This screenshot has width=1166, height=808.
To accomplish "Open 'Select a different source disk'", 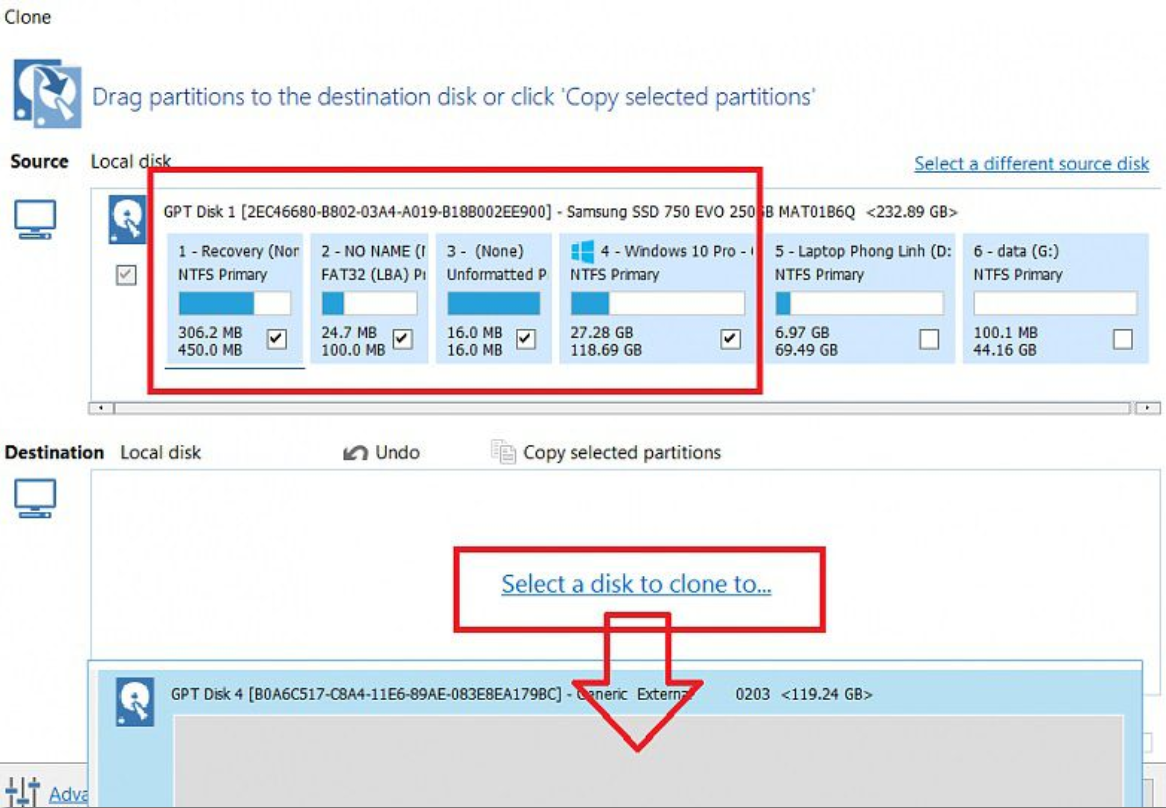I will [x=1034, y=164].
